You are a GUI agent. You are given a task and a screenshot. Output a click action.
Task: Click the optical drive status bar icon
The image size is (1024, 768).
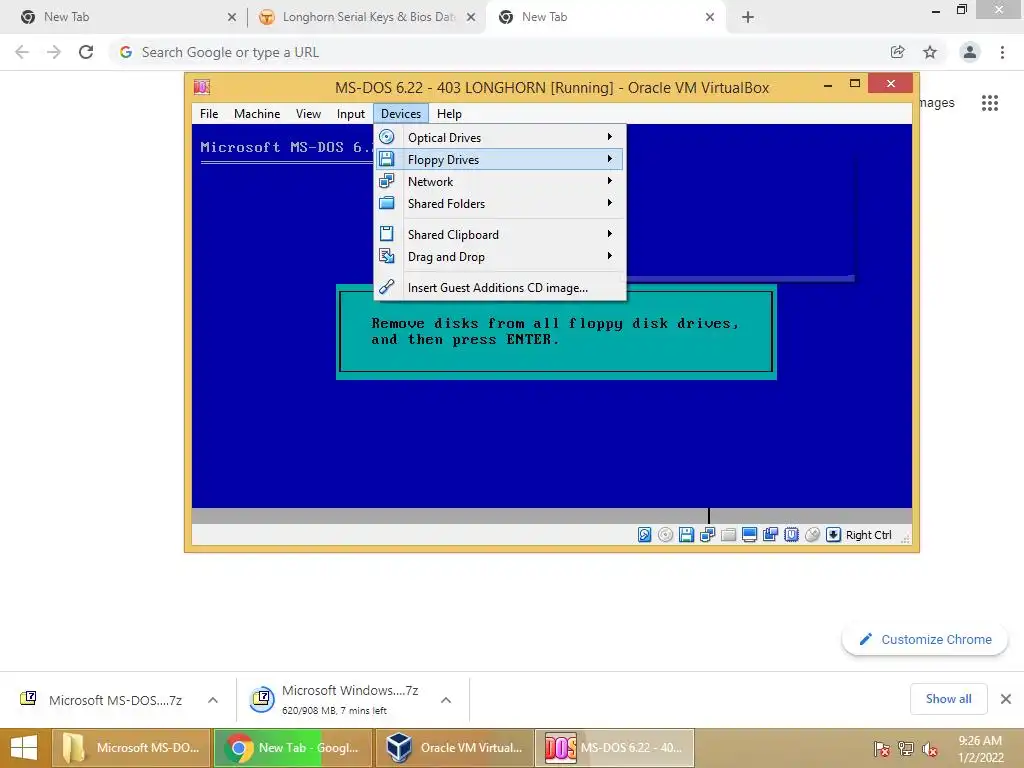tap(665, 535)
